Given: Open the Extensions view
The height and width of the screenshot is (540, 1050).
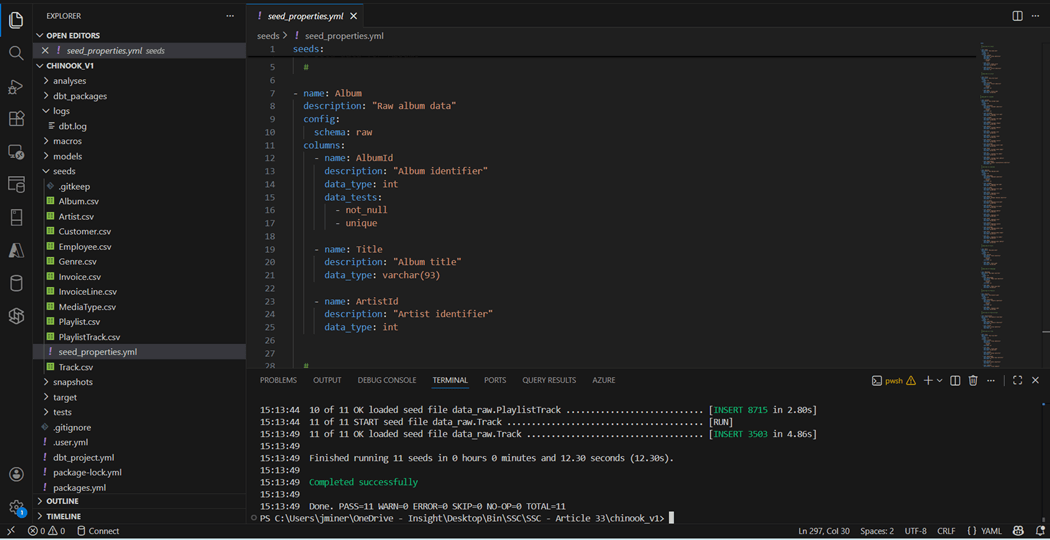Looking at the screenshot, I should [16, 119].
